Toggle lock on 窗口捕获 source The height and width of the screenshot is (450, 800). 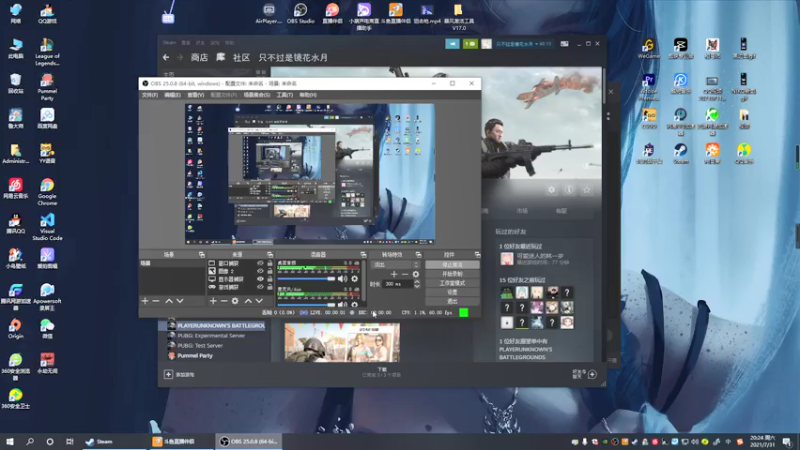pyautogui.click(x=269, y=263)
